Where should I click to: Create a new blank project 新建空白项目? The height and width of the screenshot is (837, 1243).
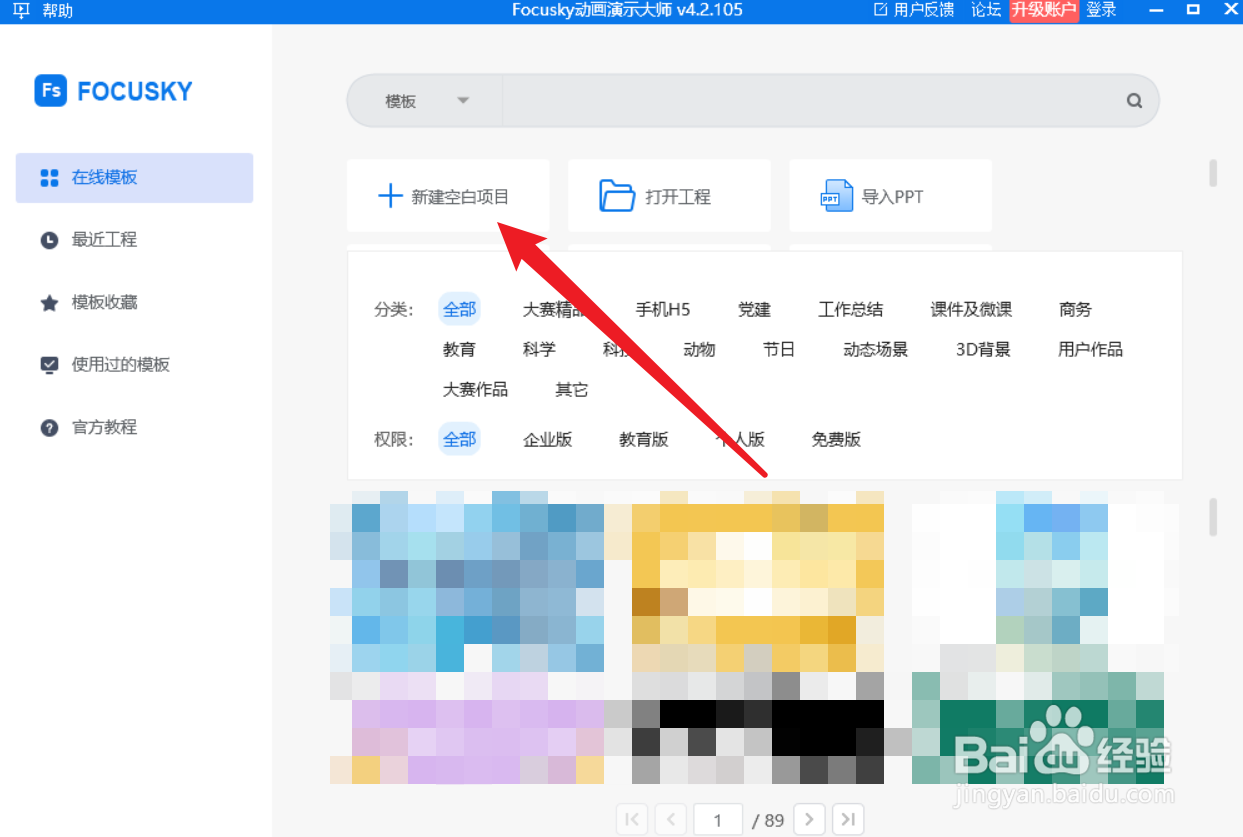tap(448, 196)
